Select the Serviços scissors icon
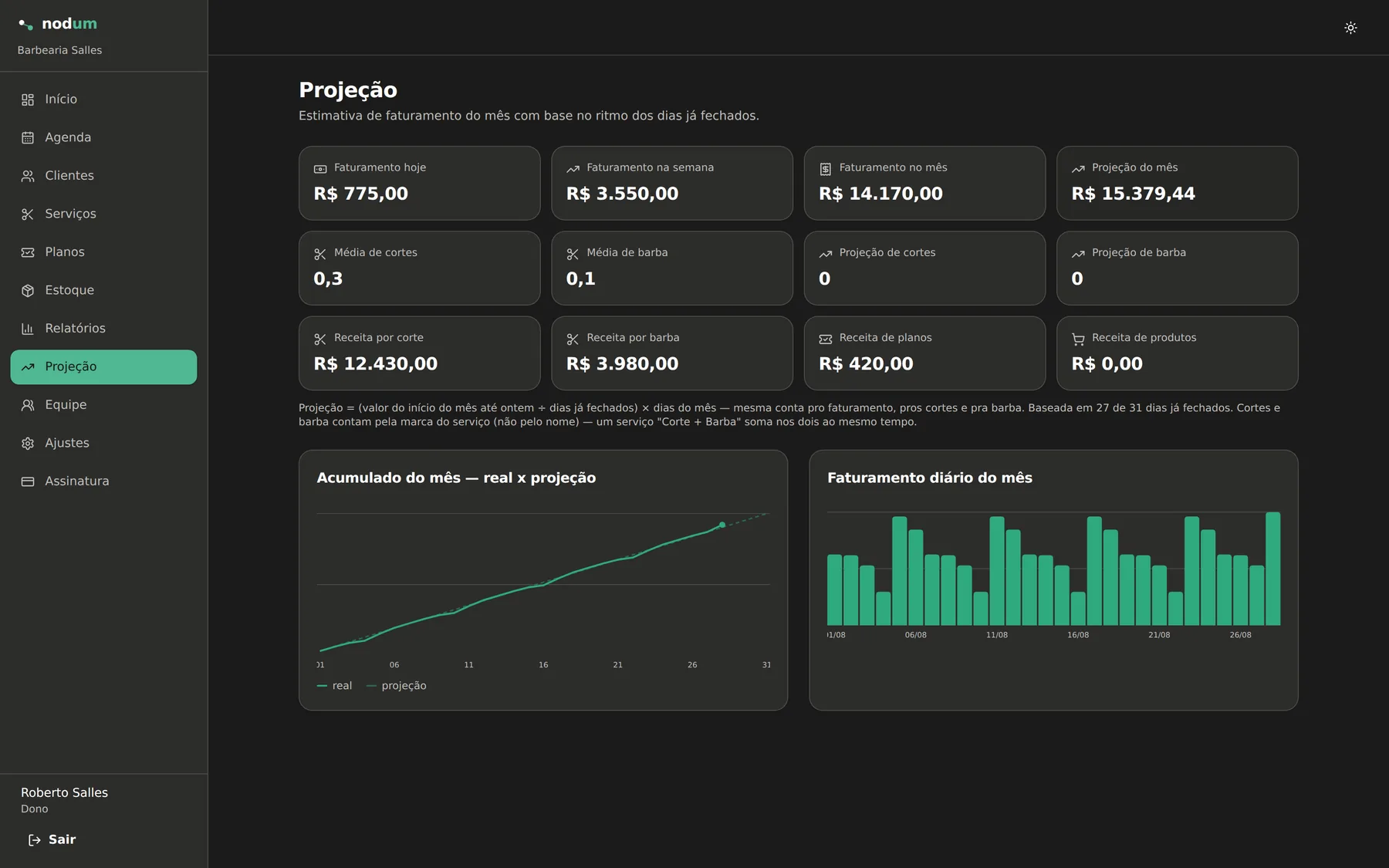Screen dimensions: 1389x868 [x=28, y=214]
